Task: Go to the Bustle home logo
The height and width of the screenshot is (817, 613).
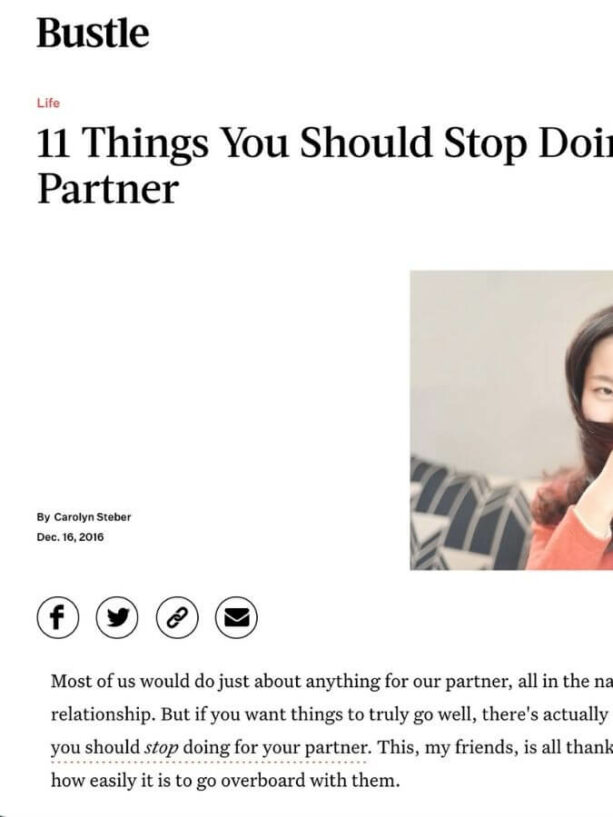Action: 93,33
